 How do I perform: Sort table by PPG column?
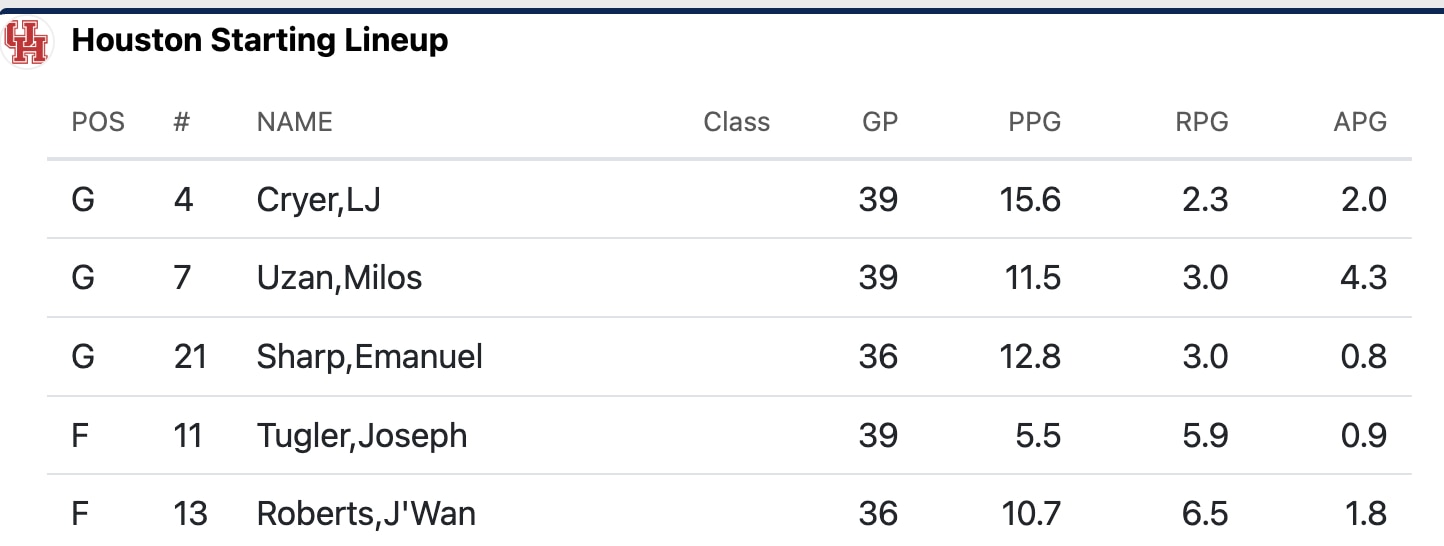pos(1034,122)
